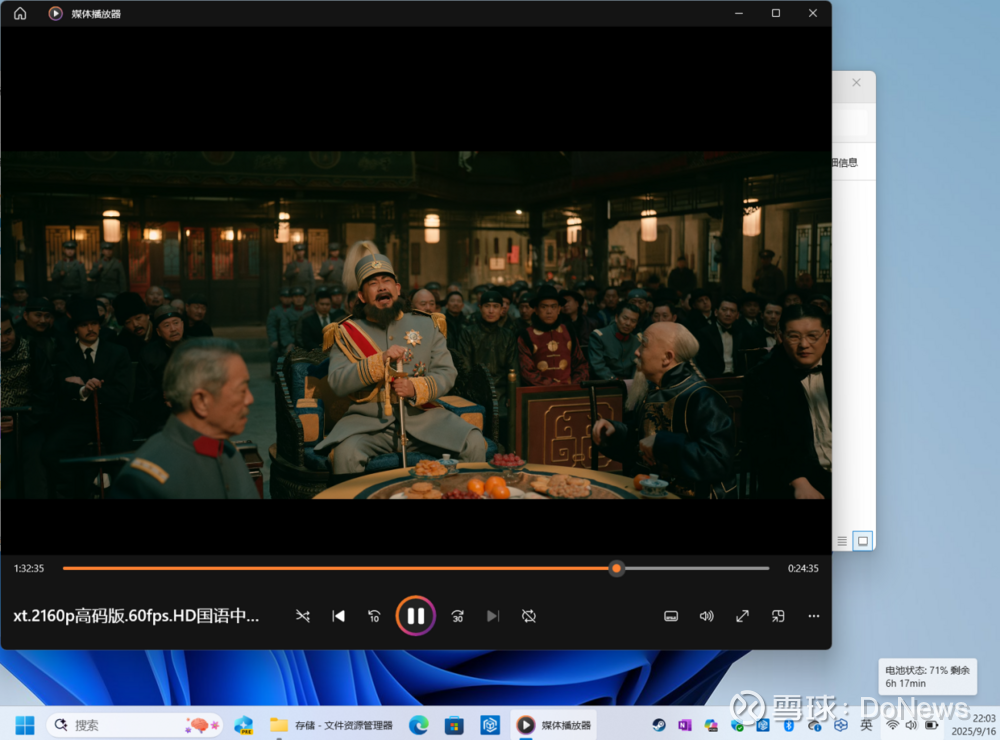
Task: Open the subtitles and captions menu
Action: click(x=671, y=616)
